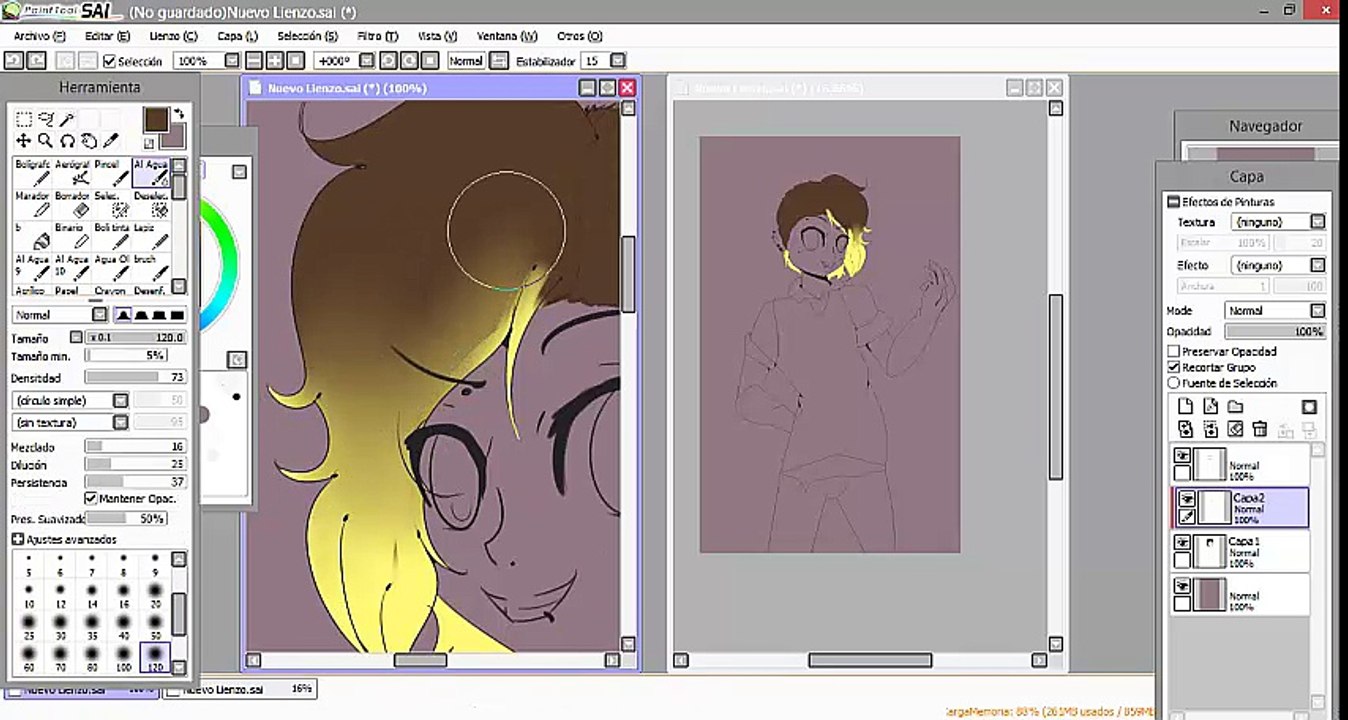The image size is (1348, 720).
Task: Click the zoom out minus button
Action: coord(254,61)
